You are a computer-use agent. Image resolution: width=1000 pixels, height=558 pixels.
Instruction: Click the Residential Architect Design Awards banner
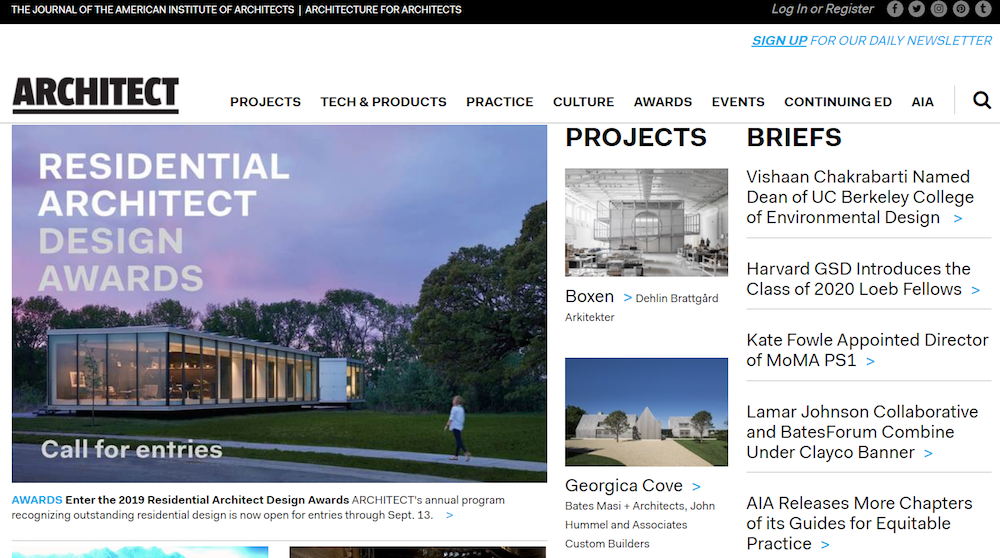point(279,304)
